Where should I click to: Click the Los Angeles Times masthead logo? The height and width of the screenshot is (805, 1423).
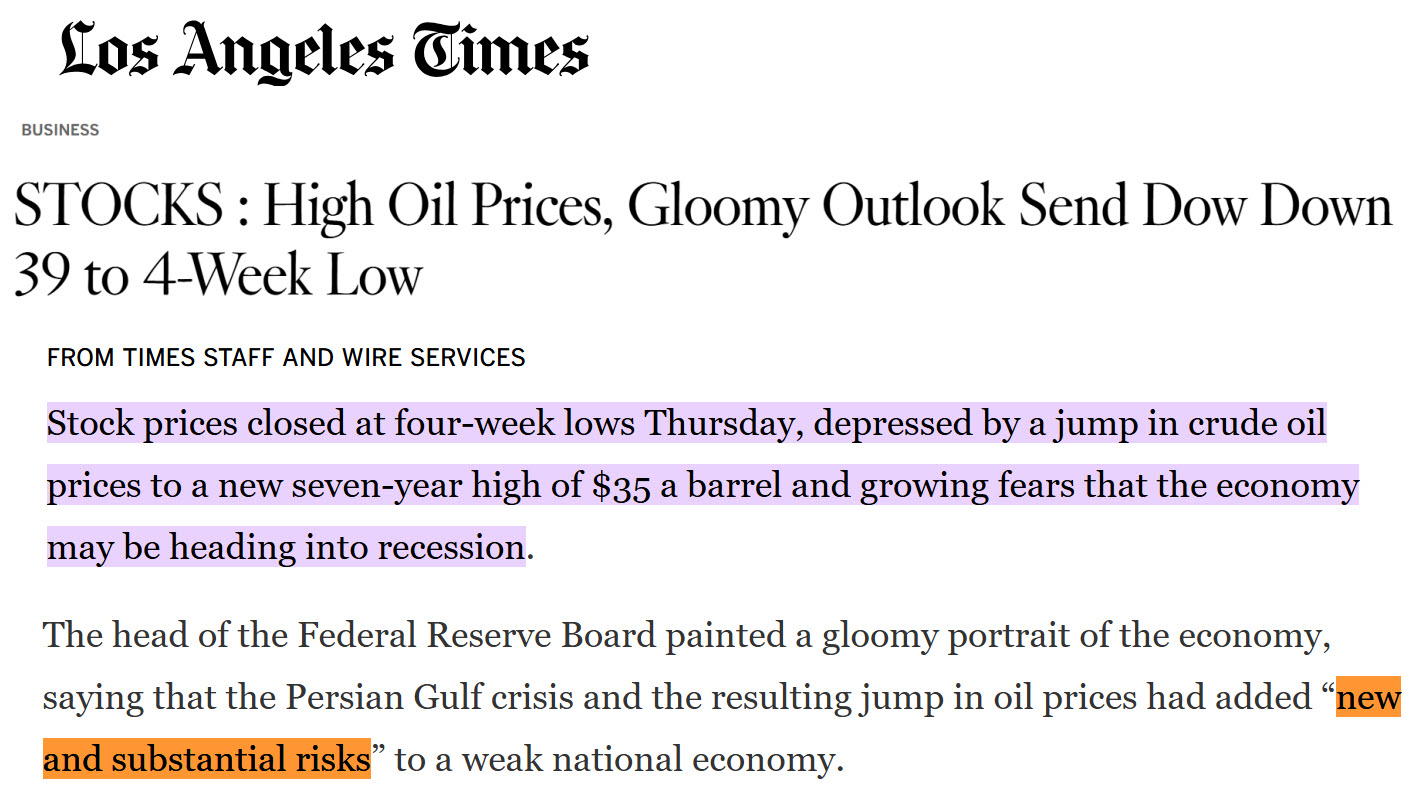[x=323, y=50]
